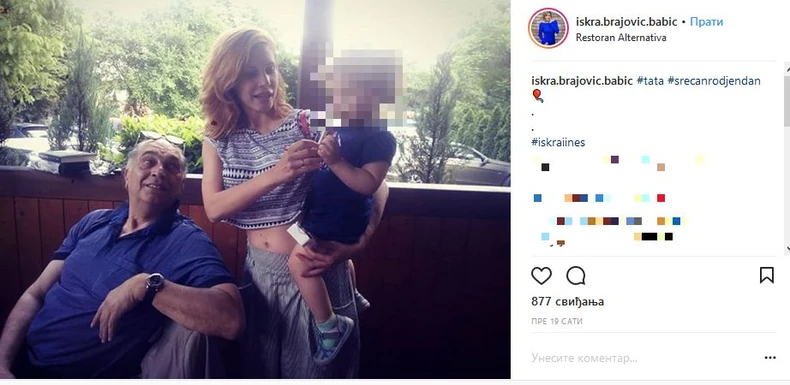Open the #iskraiines hashtag

(558, 143)
